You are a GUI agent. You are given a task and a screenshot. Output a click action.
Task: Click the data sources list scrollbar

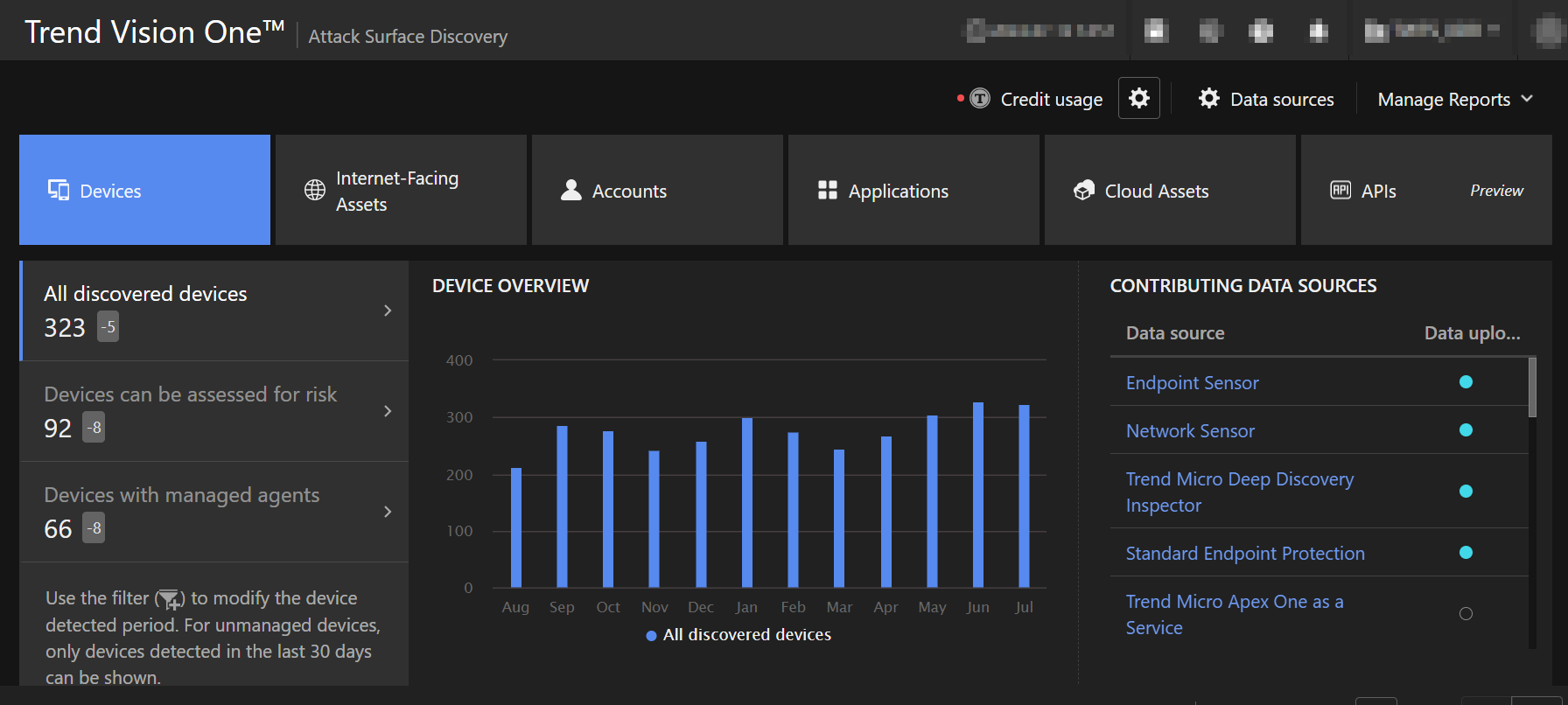pos(1532,387)
